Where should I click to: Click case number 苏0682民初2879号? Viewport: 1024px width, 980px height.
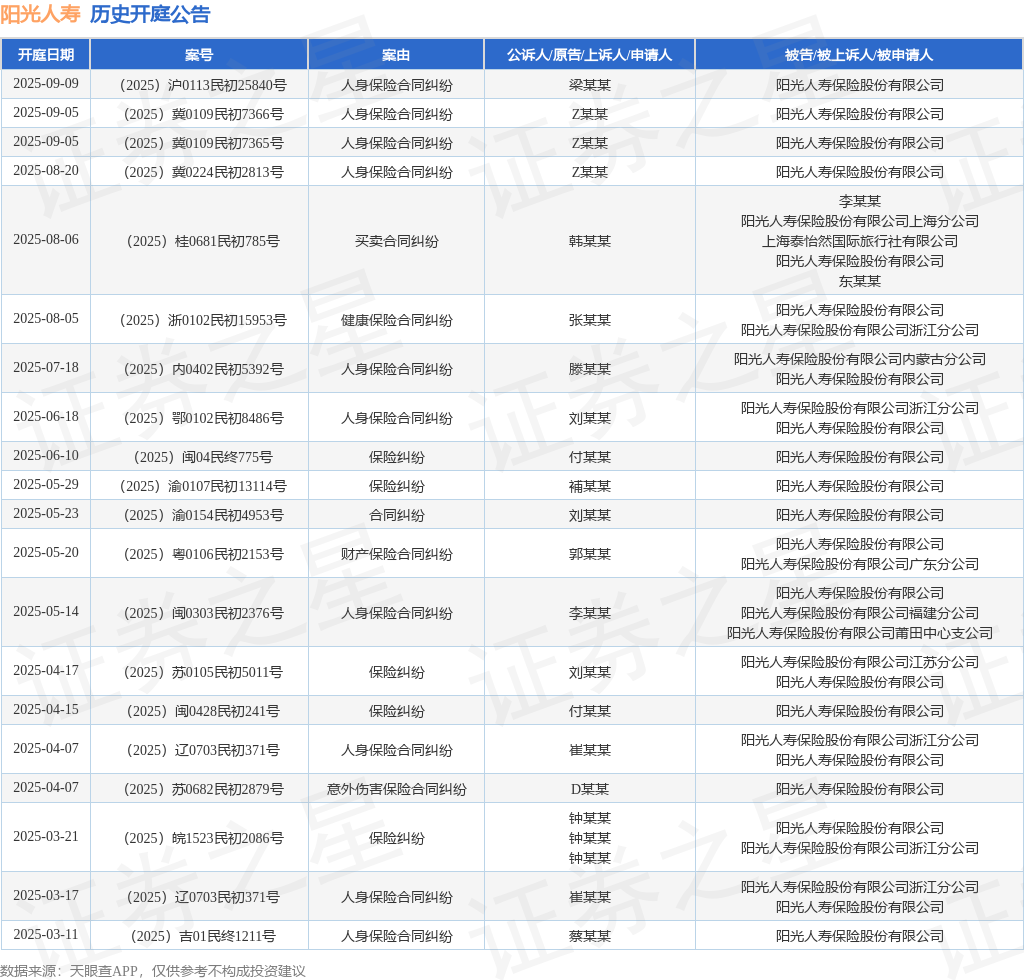point(203,789)
